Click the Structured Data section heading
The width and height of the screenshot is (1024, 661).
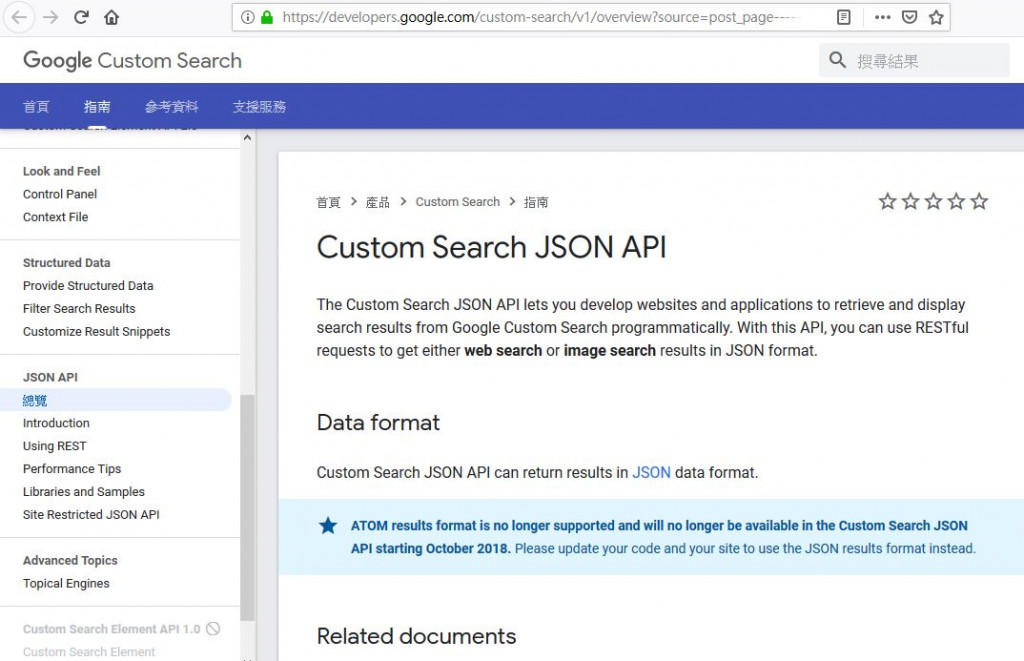tap(67, 263)
